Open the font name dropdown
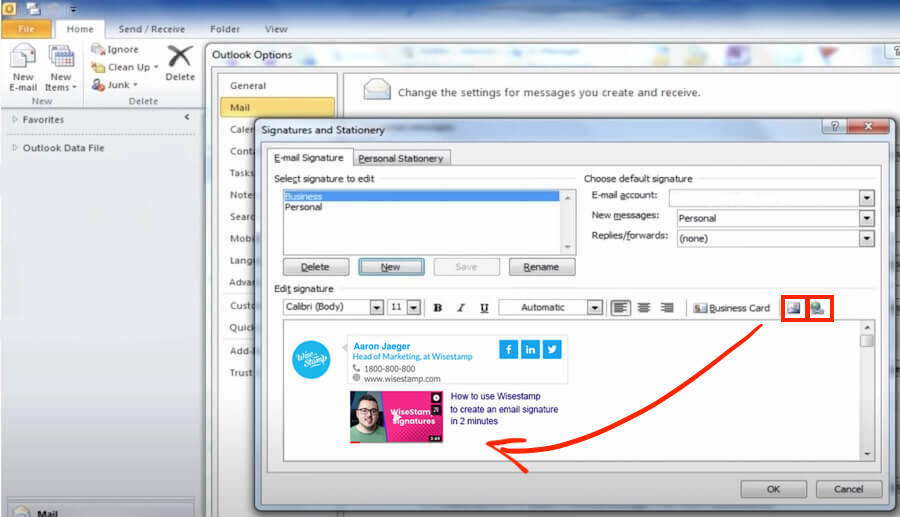The height and width of the screenshot is (517, 900). click(377, 308)
